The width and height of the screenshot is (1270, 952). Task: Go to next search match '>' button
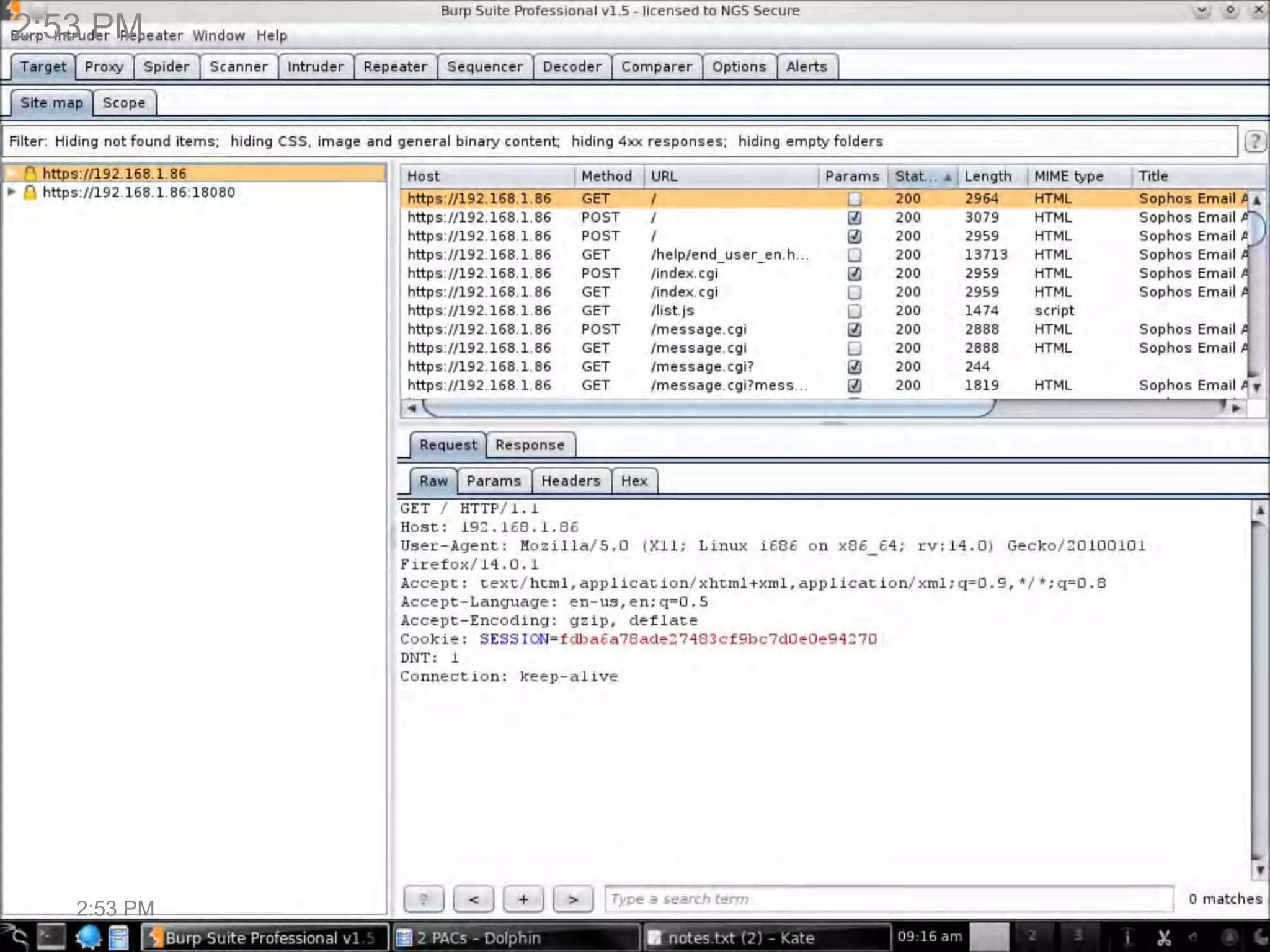click(573, 899)
